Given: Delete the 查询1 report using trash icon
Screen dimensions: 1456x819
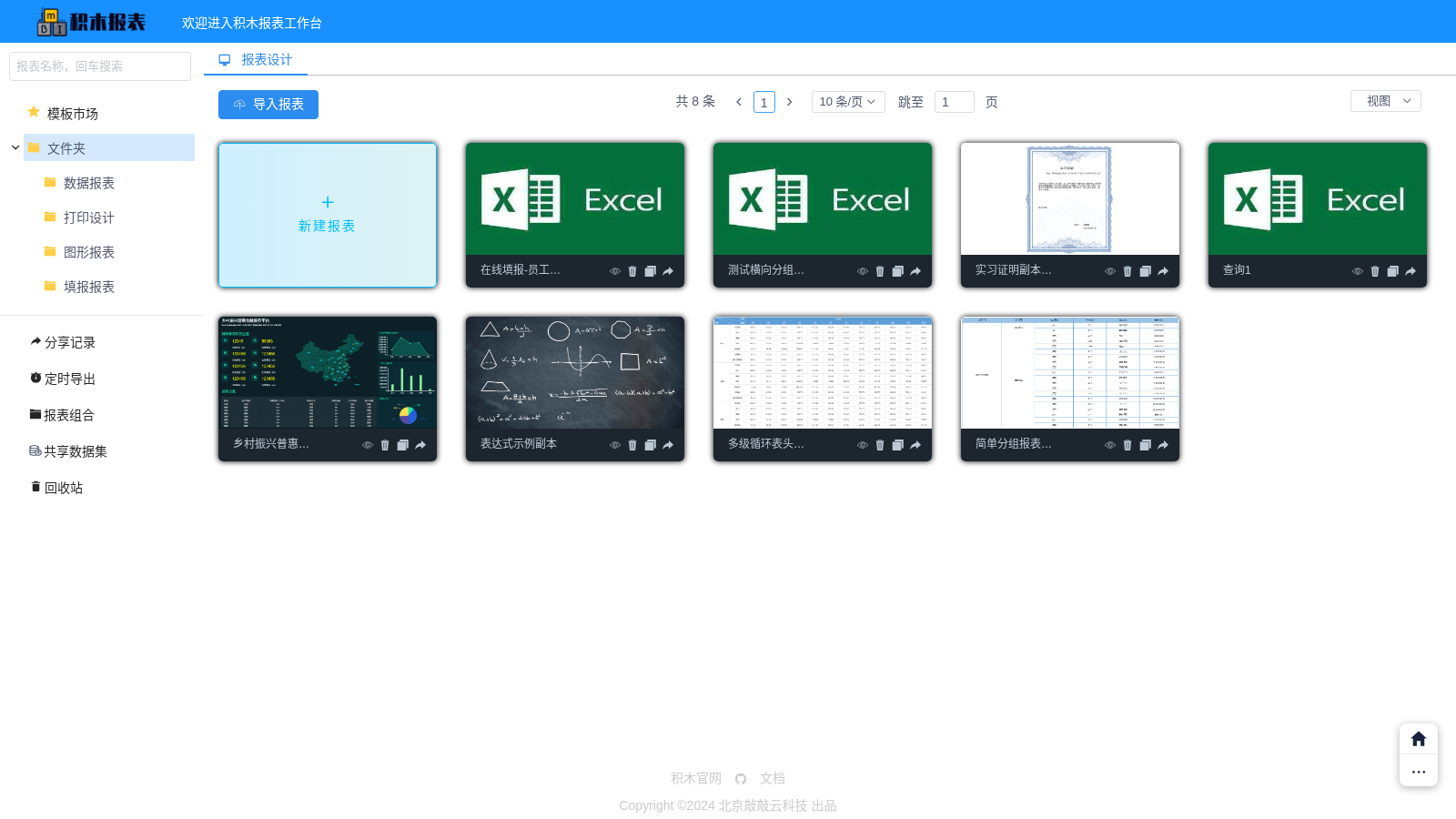Looking at the screenshot, I should [1375, 271].
